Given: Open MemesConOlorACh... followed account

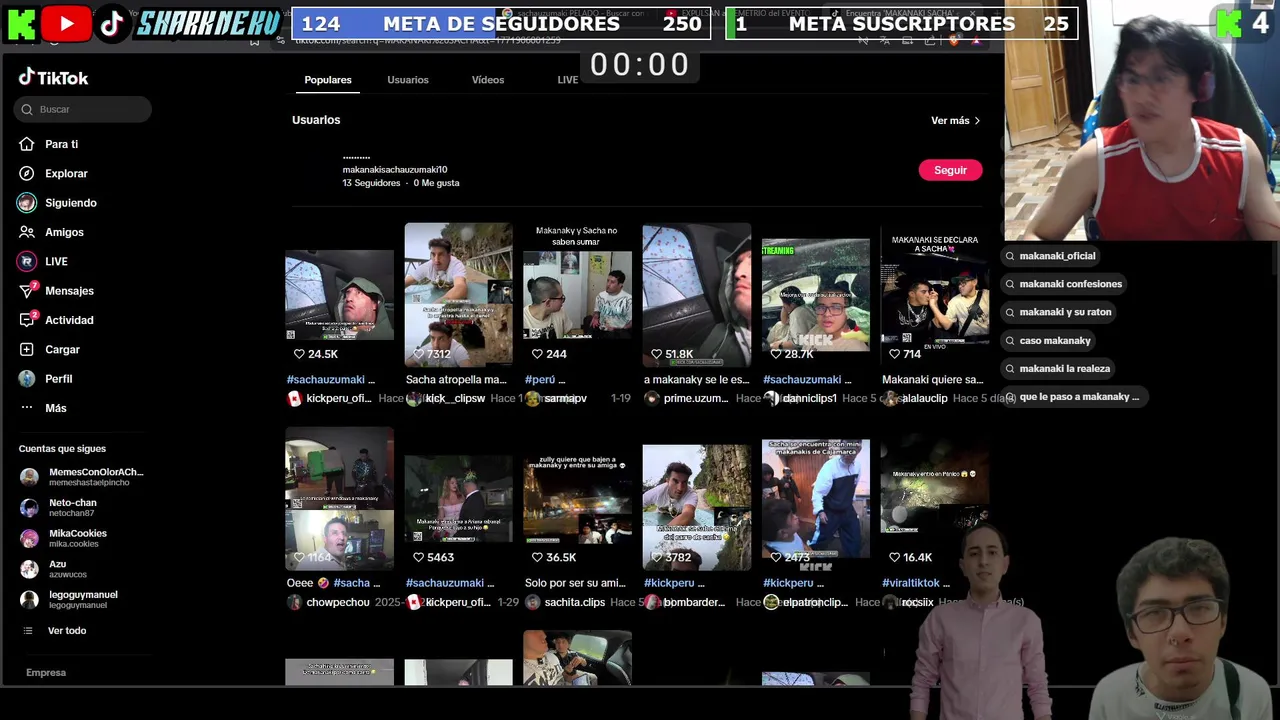Looking at the screenshot, I should coord(82,477).
